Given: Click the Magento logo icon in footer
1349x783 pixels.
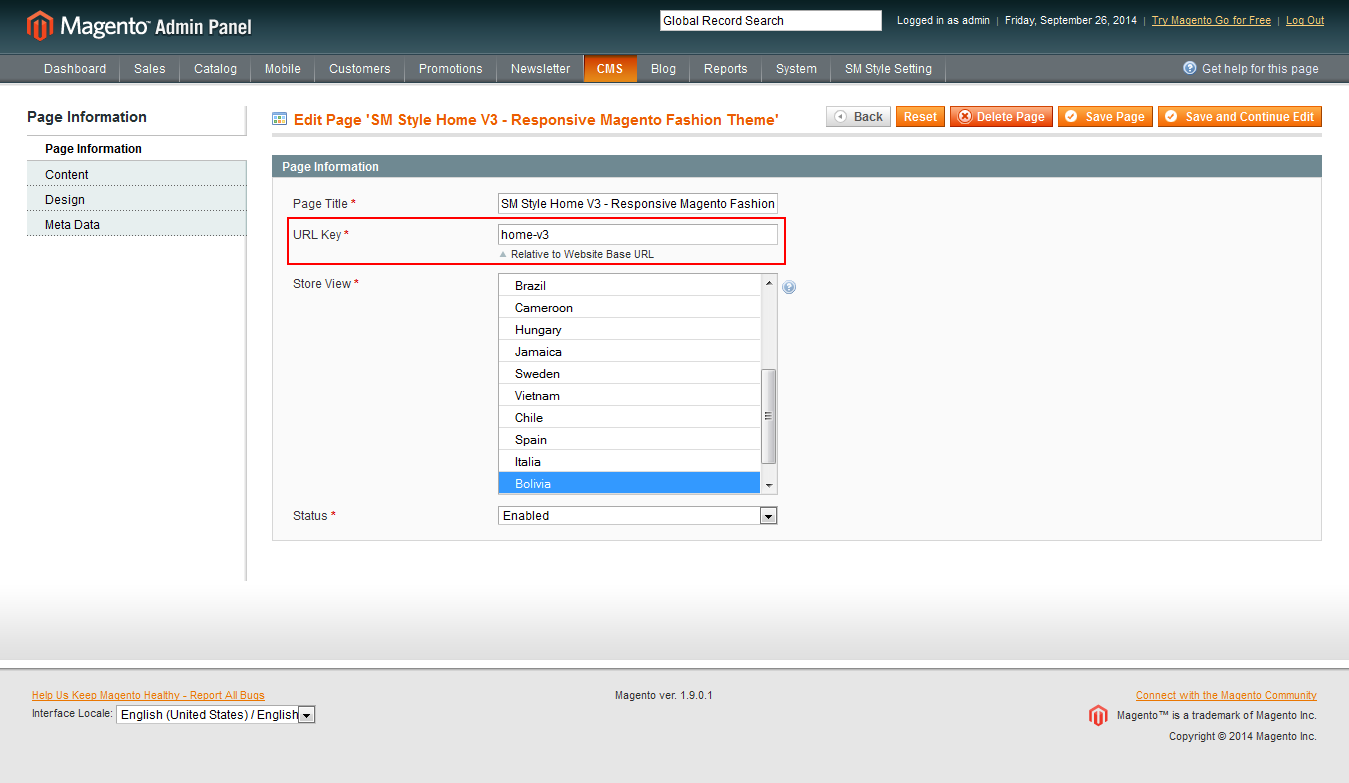Looking at the screenshot, I should tap(1098, 716).
